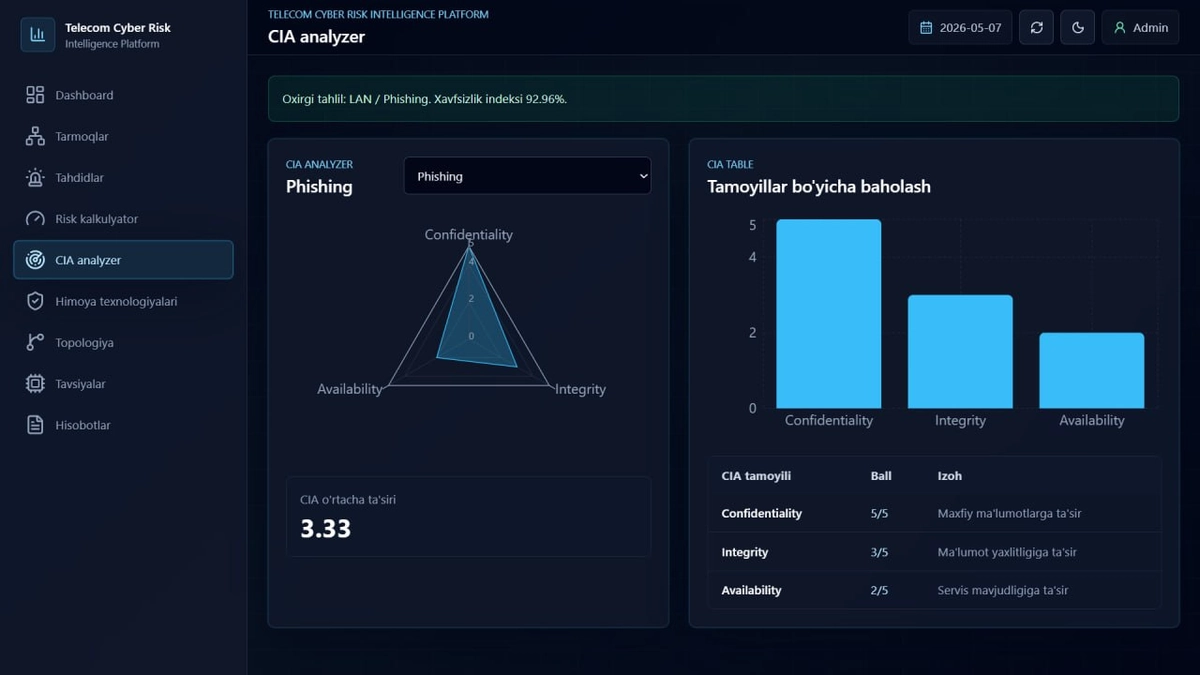The image size is (1200, 675).
Task: Toggle dark mode with moon button
Action: coord(1077,28)
